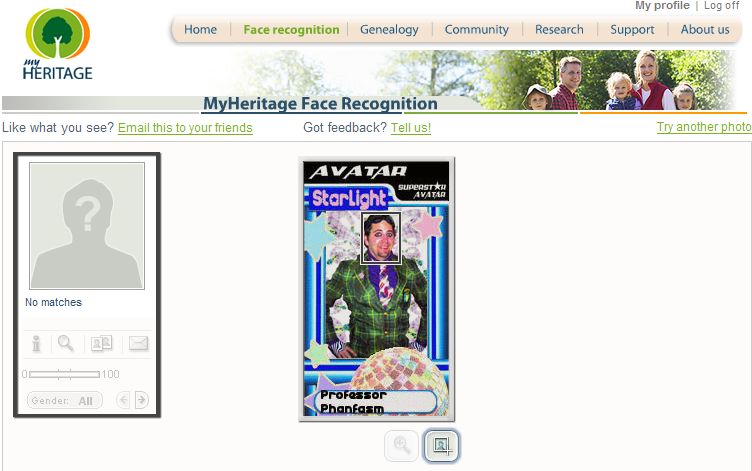Screen dimensions: 752x471
Task: Click the envelope email icon in match panel
Action: [139, 343]
